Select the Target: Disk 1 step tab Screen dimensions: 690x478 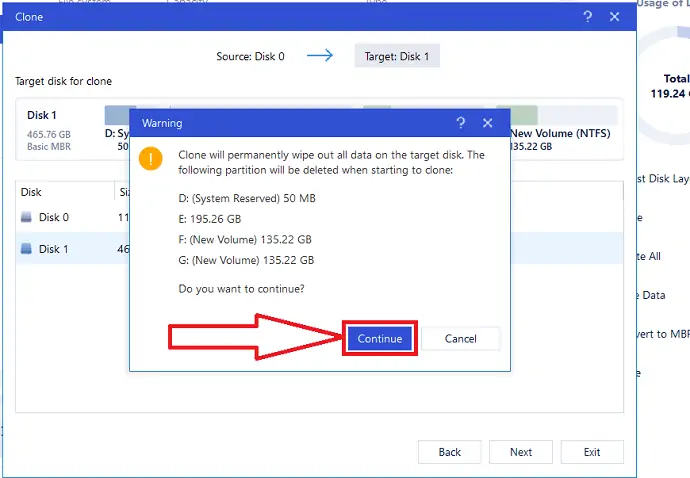397,56
